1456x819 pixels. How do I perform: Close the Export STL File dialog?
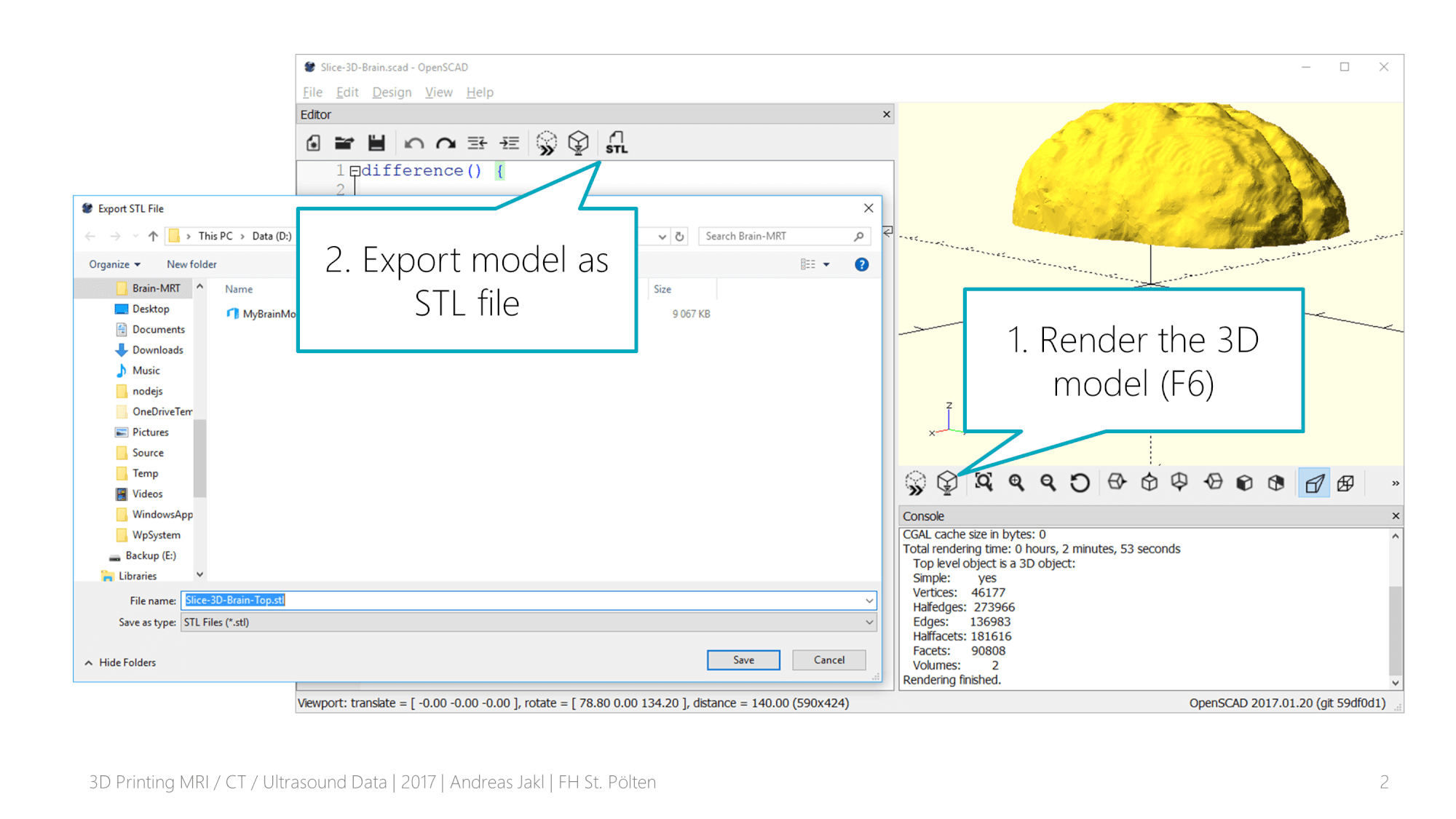tap(869, 208)
